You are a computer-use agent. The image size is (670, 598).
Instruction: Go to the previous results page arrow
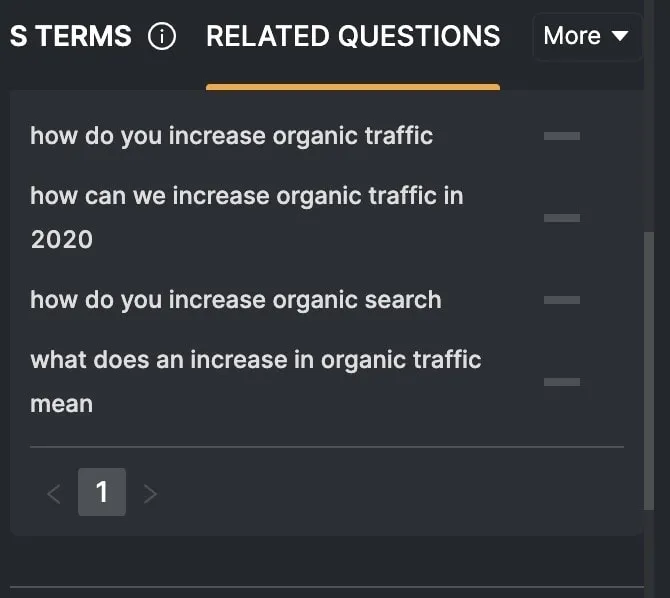coord(54,493)
